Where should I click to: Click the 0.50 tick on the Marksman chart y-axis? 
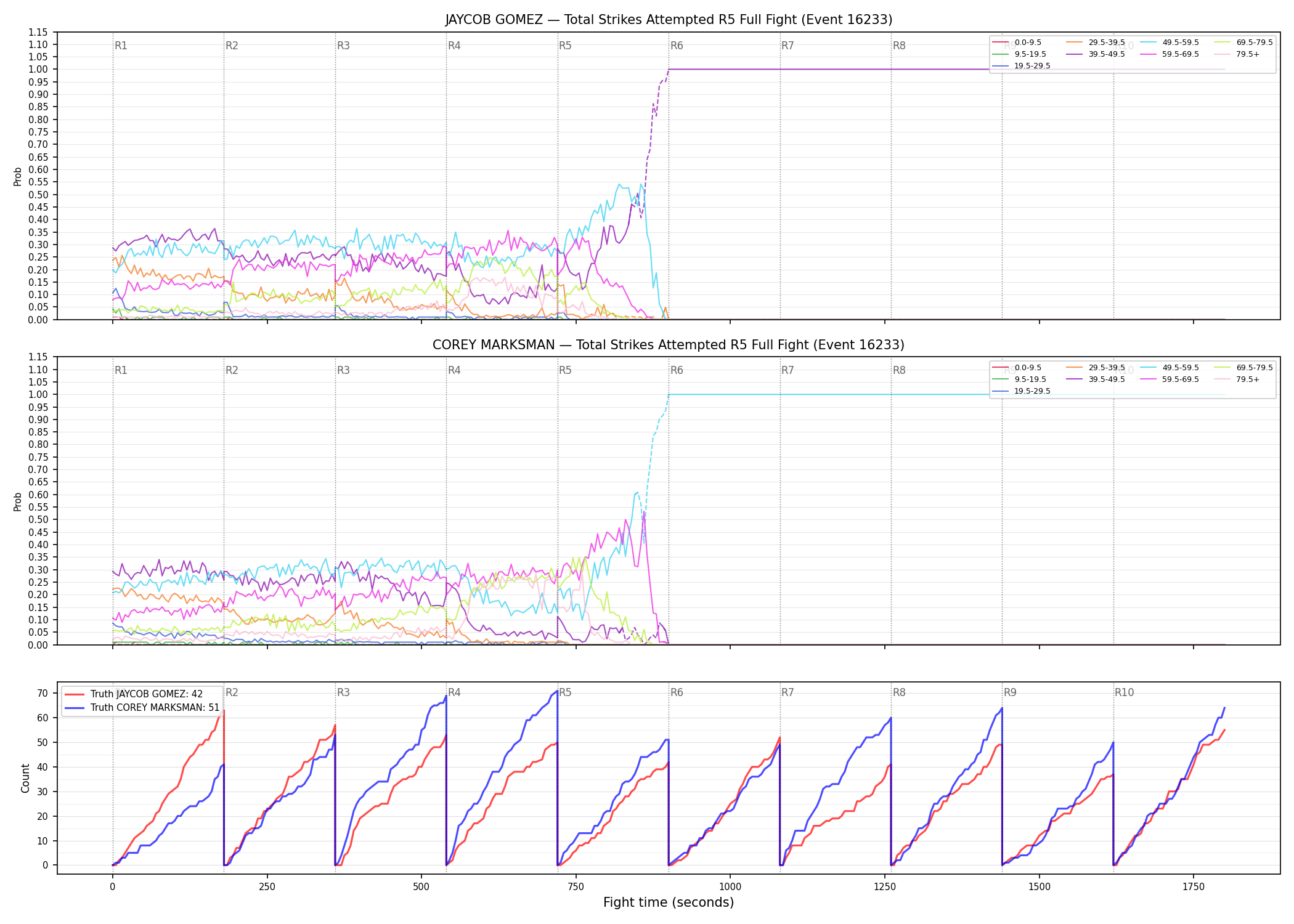(x=38, y=520)
